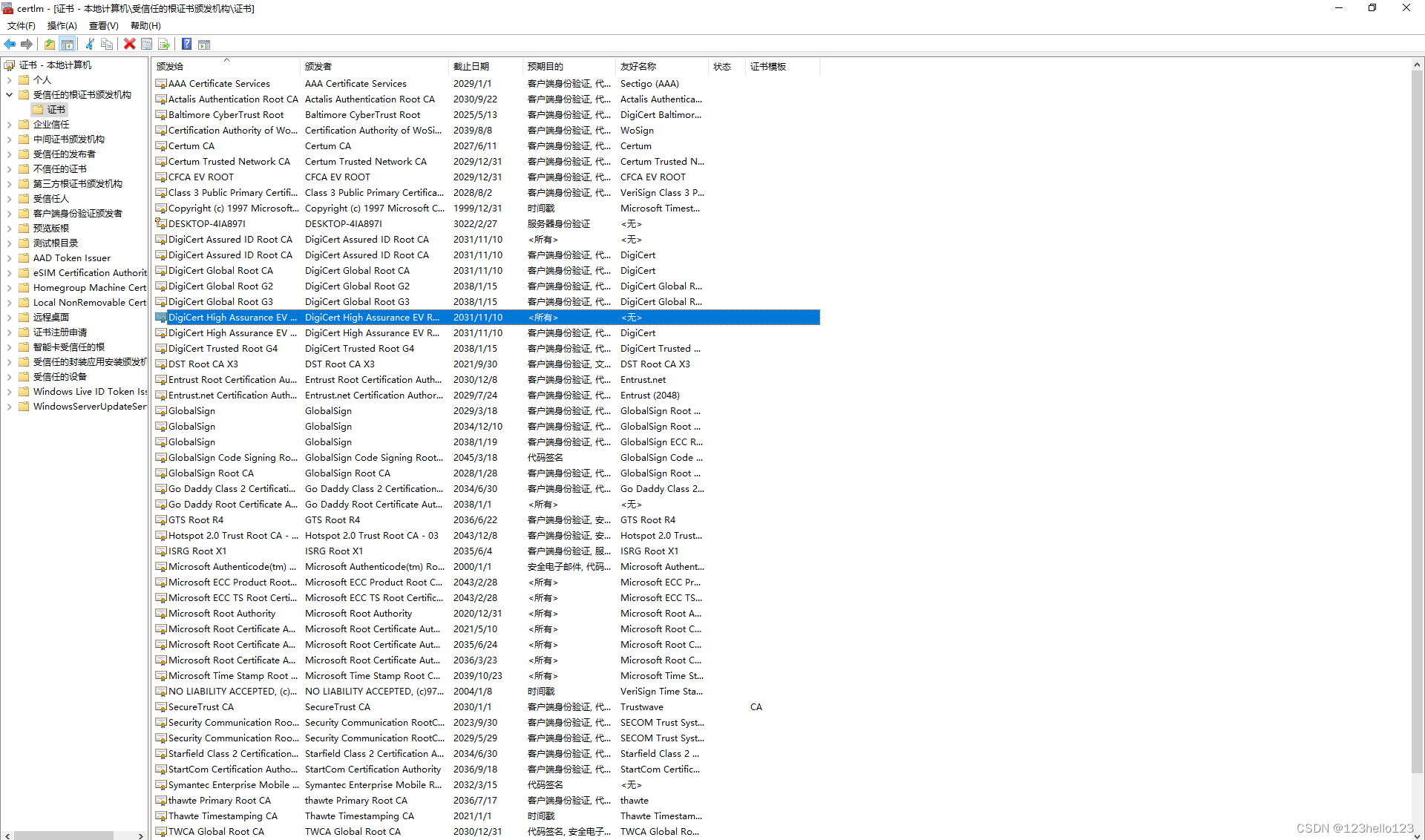This screenshot has width=1425, height=840.
Task: Open the parent folder with up-folder icon
Action: (x=49, y=44)
